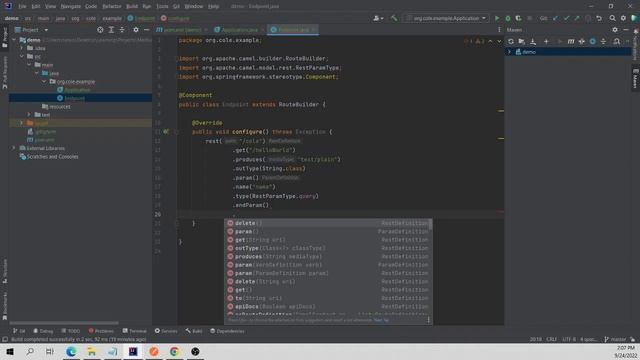Viewport: 640px width, 360px height.
Task: Choose to(String uri) completion suggestion
Action: (x=328, y=298)
